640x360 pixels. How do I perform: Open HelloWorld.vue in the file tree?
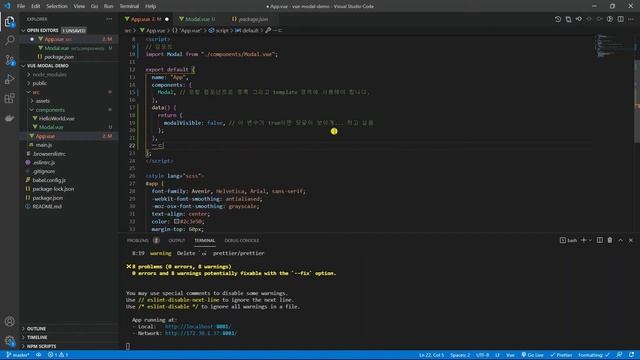click(57, 118)
